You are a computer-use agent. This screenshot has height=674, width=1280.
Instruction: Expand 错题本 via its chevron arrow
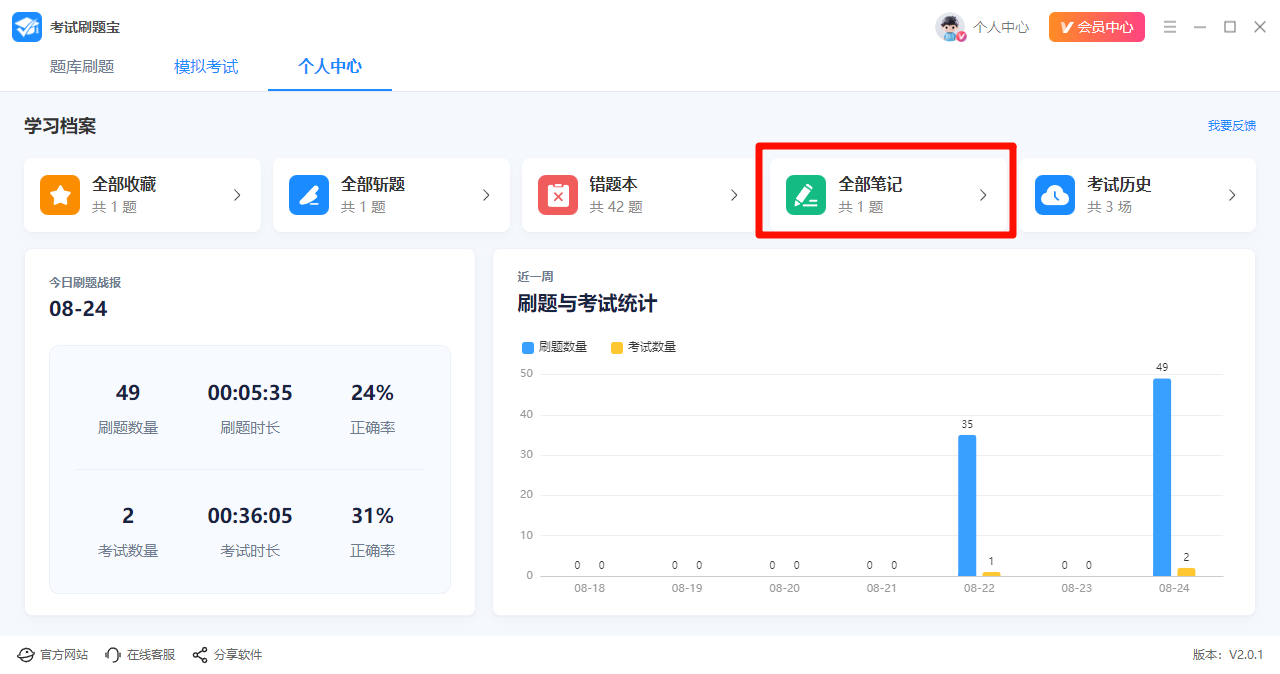coord(734,195)
